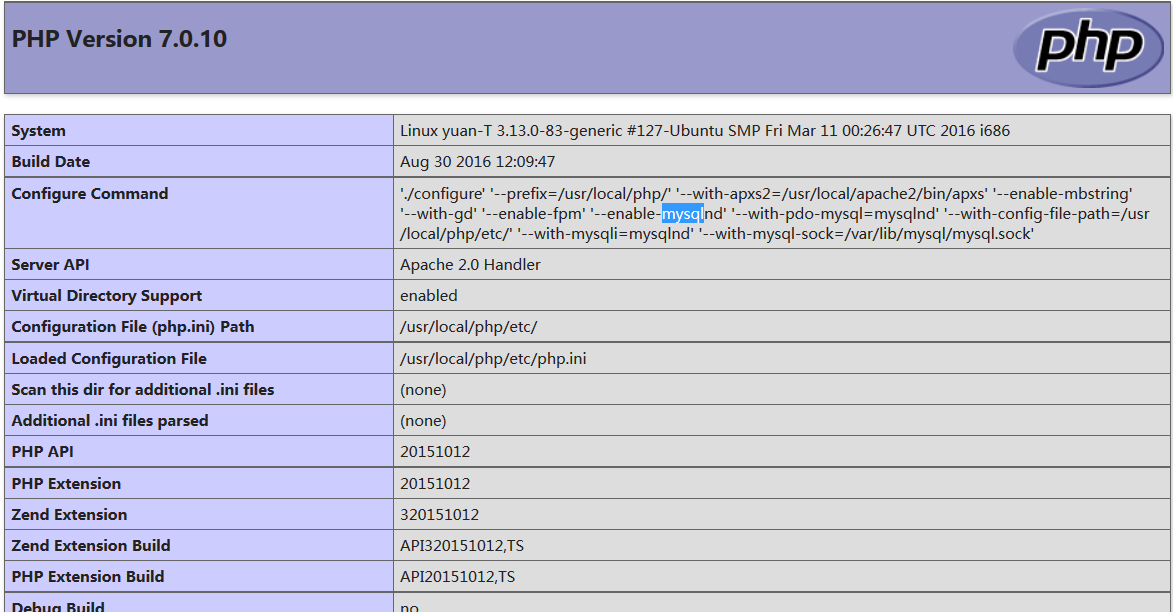Click the 'PHP Version 7.0.10' heading

point(119,39)
